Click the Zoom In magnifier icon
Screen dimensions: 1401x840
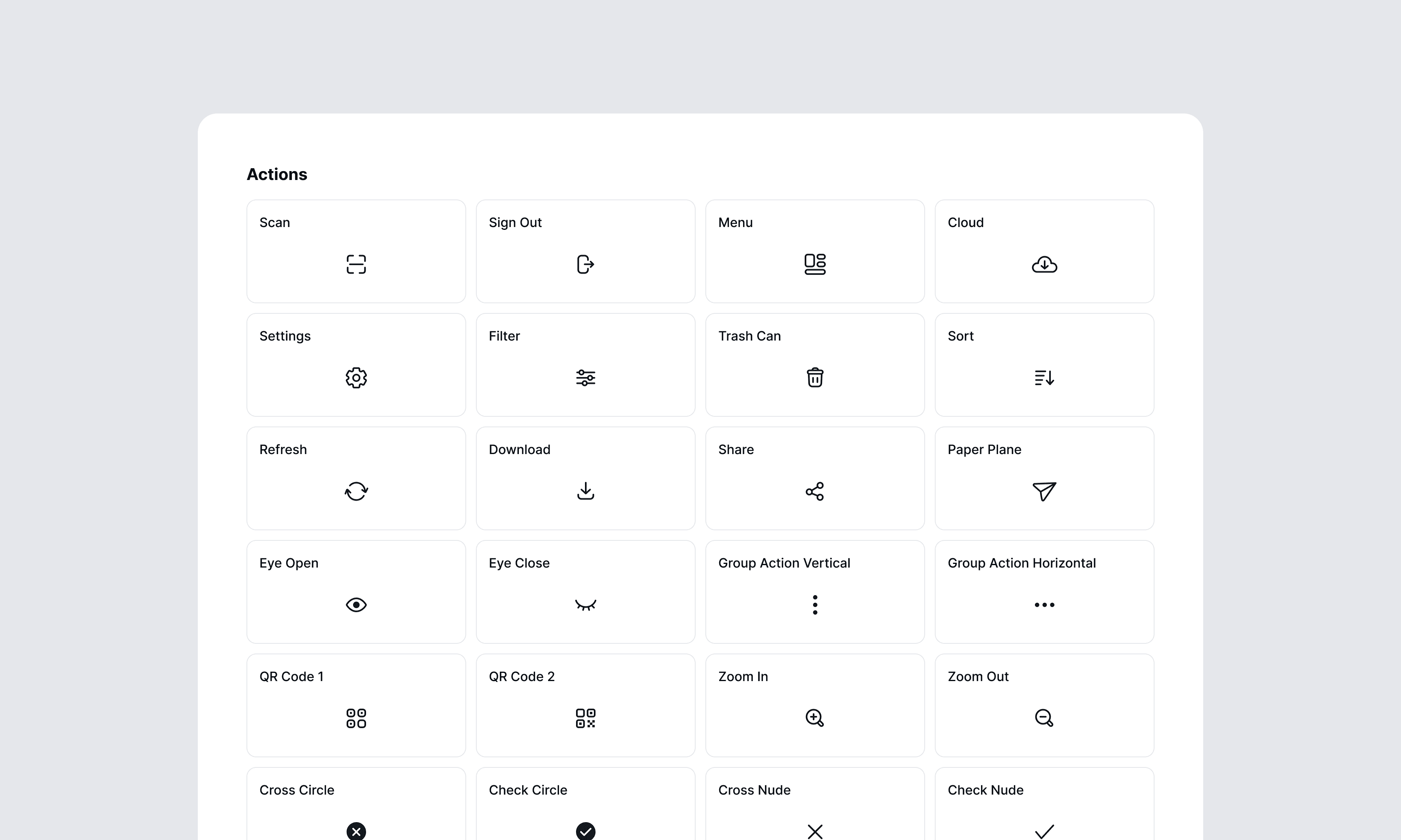[x=815, y=718]
